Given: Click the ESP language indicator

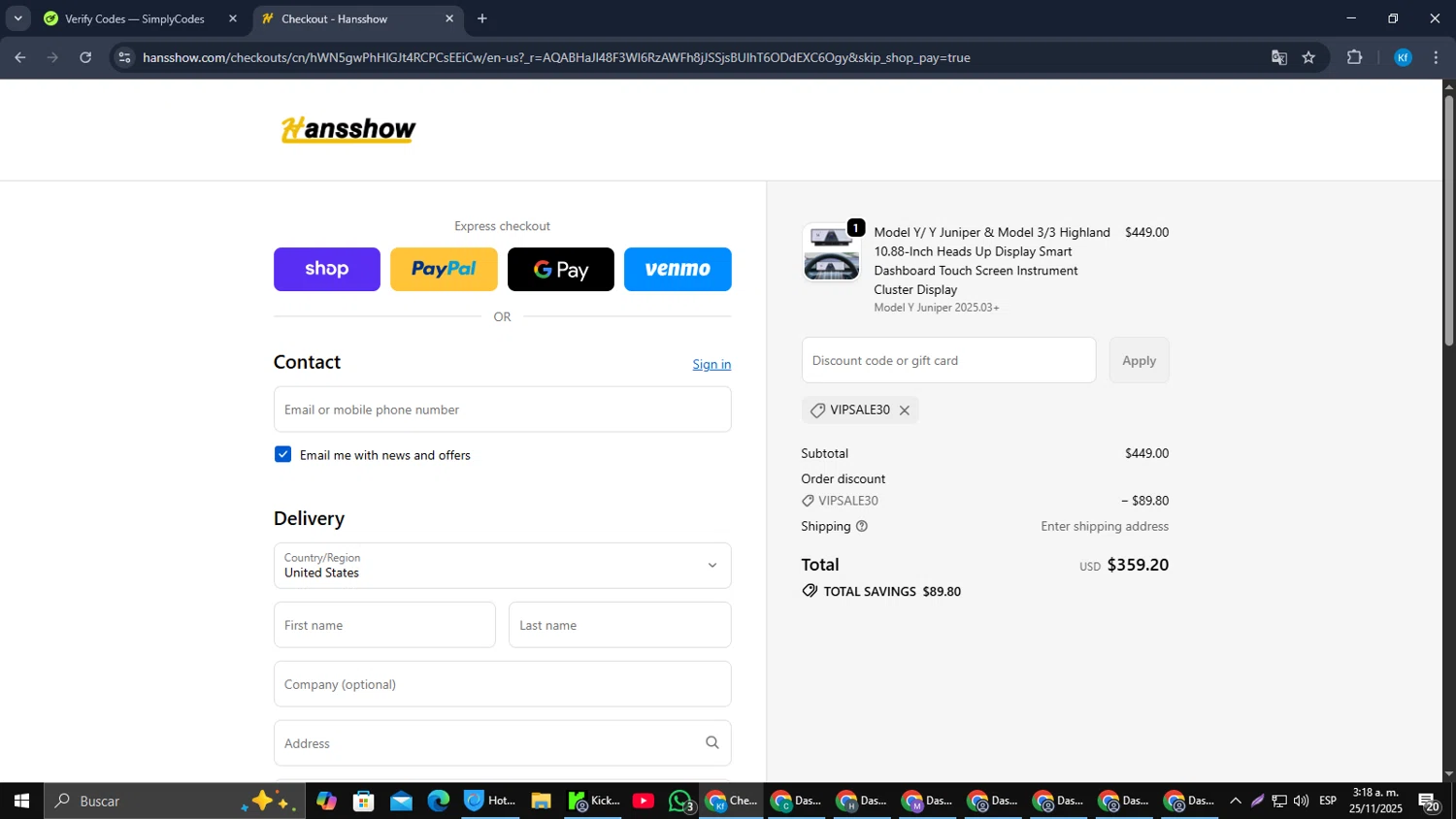Looking at the screenshot, I should click(1328, 801).
